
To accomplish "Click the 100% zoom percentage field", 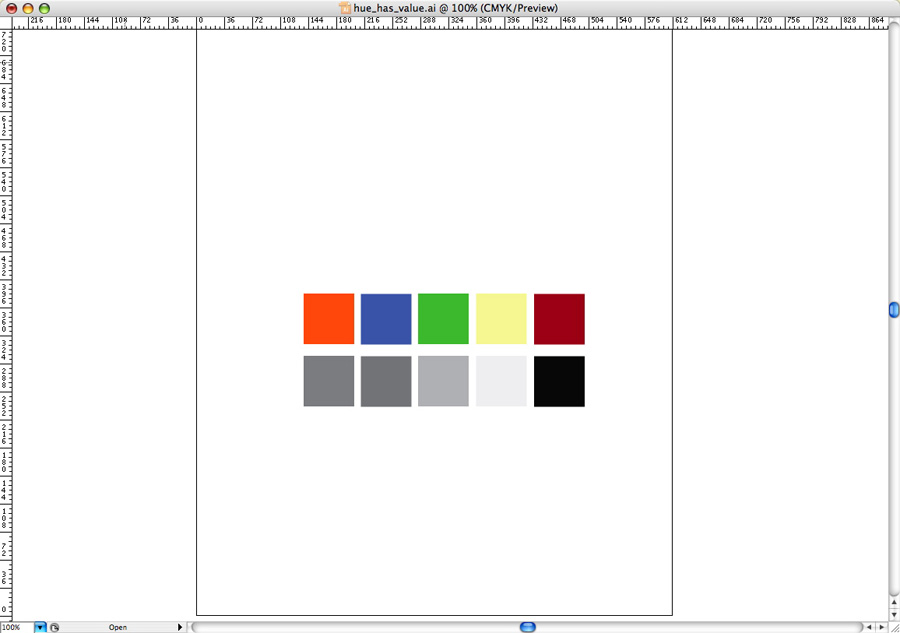I will click(16, 627).
